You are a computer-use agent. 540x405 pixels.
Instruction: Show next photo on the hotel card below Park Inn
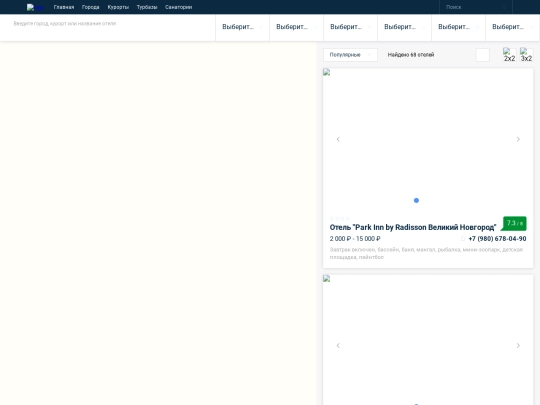click(518, 345)
